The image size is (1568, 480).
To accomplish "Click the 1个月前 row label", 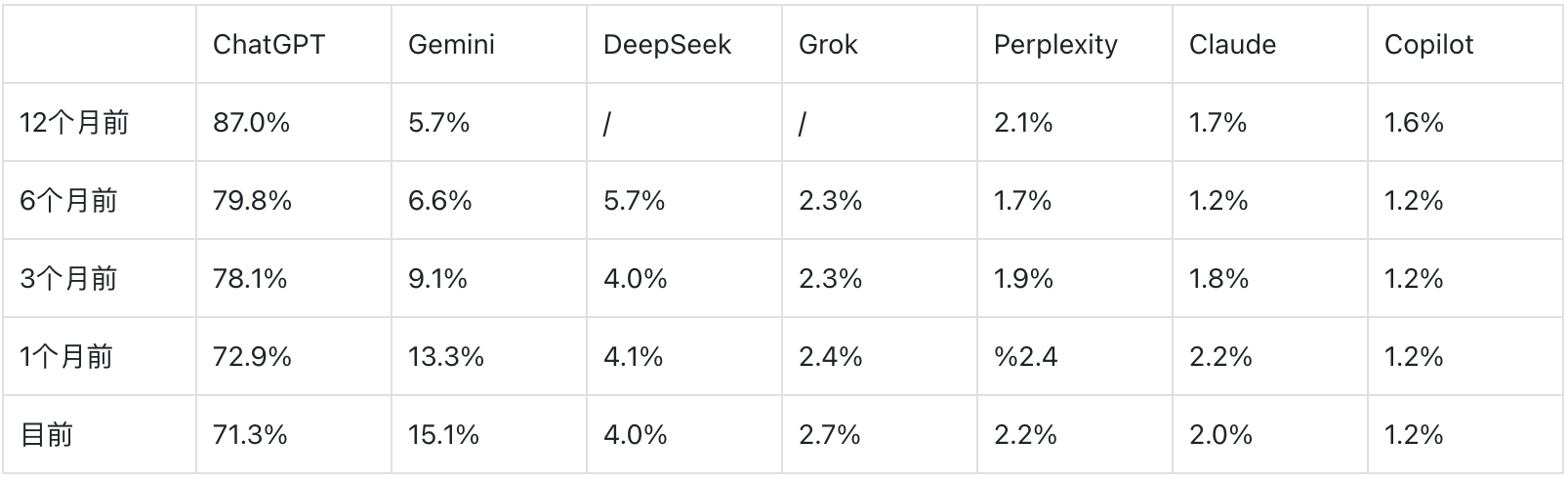I will tap(66, 357).
